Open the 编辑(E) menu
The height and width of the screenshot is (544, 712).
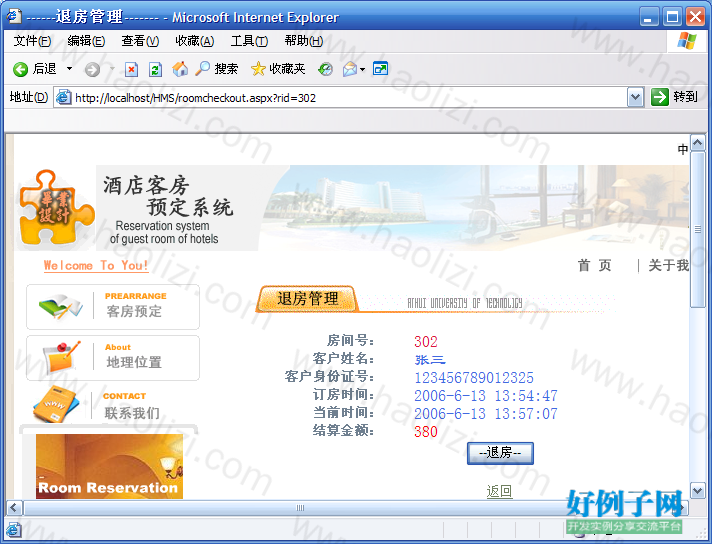tap(86, 41)
